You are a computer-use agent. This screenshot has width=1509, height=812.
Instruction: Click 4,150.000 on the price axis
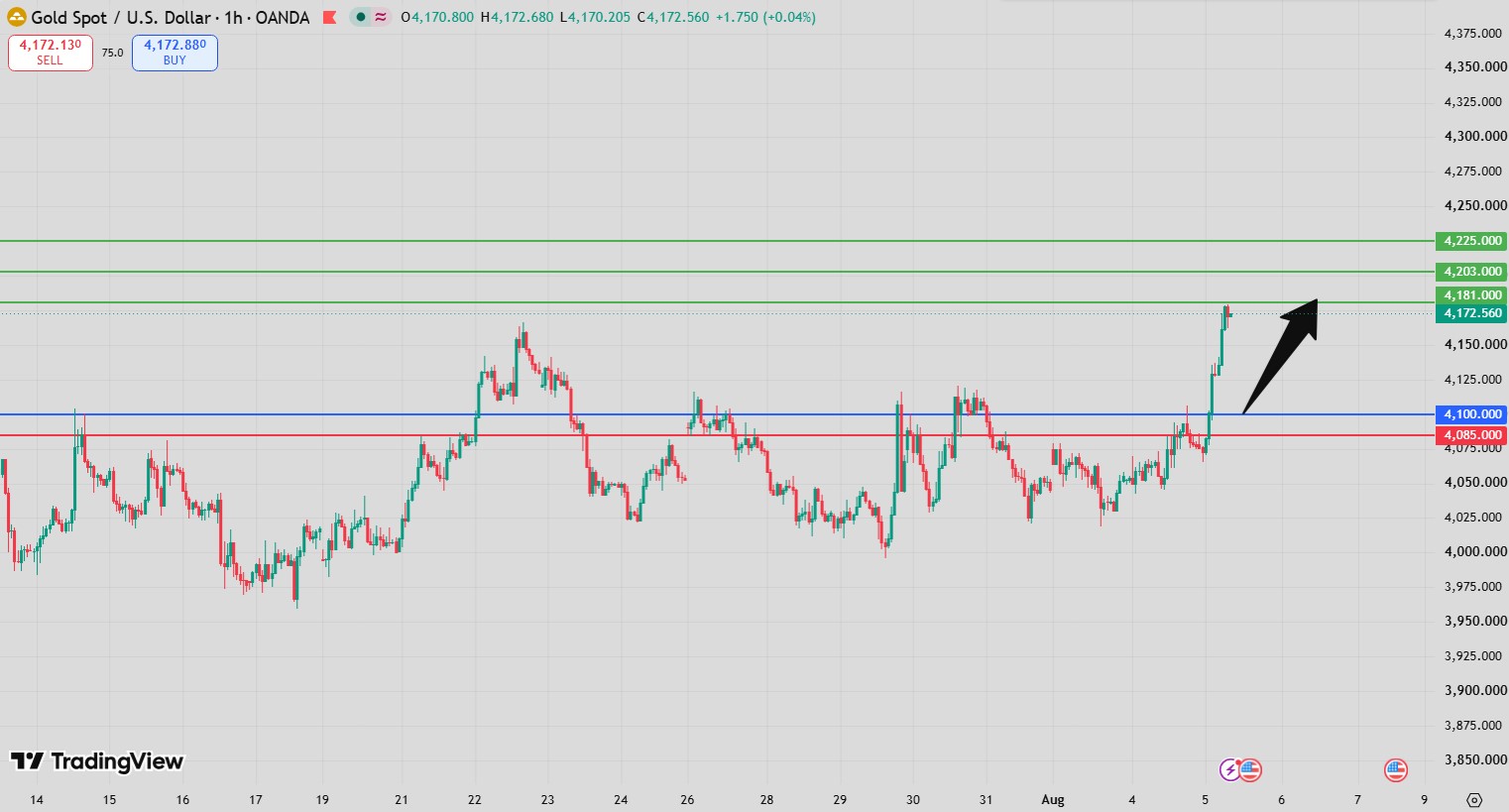pyautogui.click(x=1475, y=345)
